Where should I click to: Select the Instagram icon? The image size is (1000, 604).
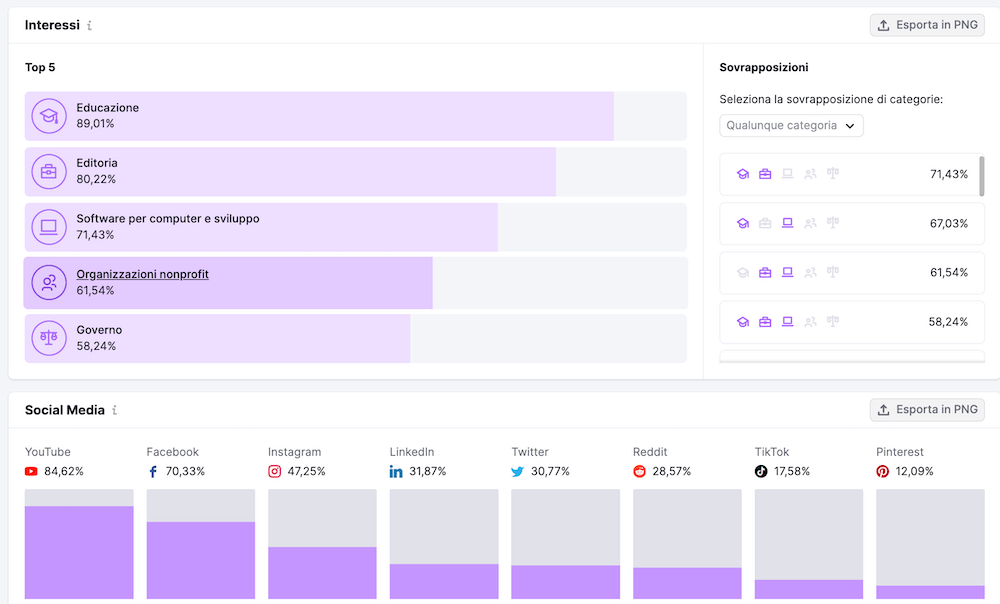pos(274,471)
